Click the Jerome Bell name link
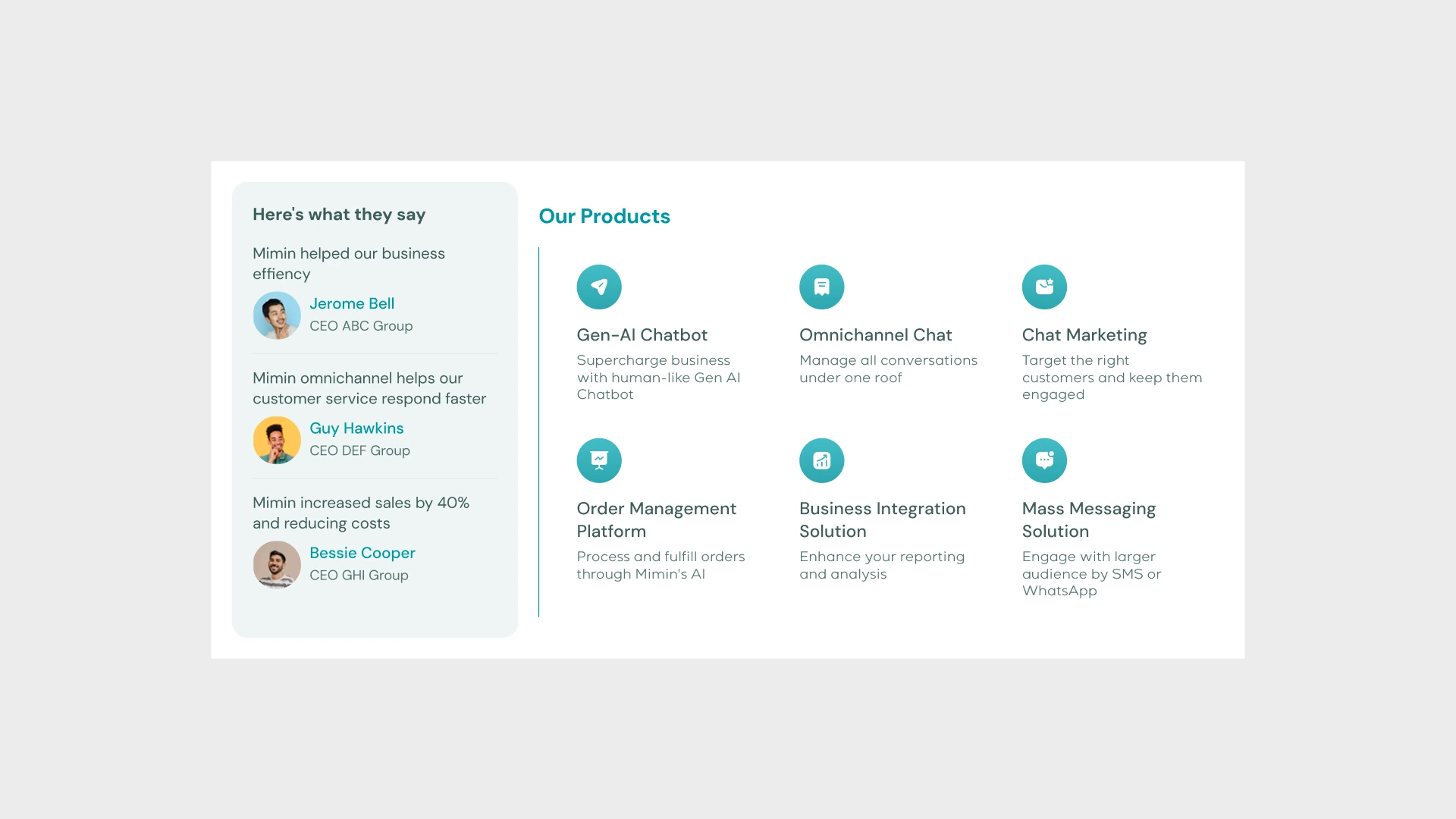1456x819 pixels. tap(352, 303)
